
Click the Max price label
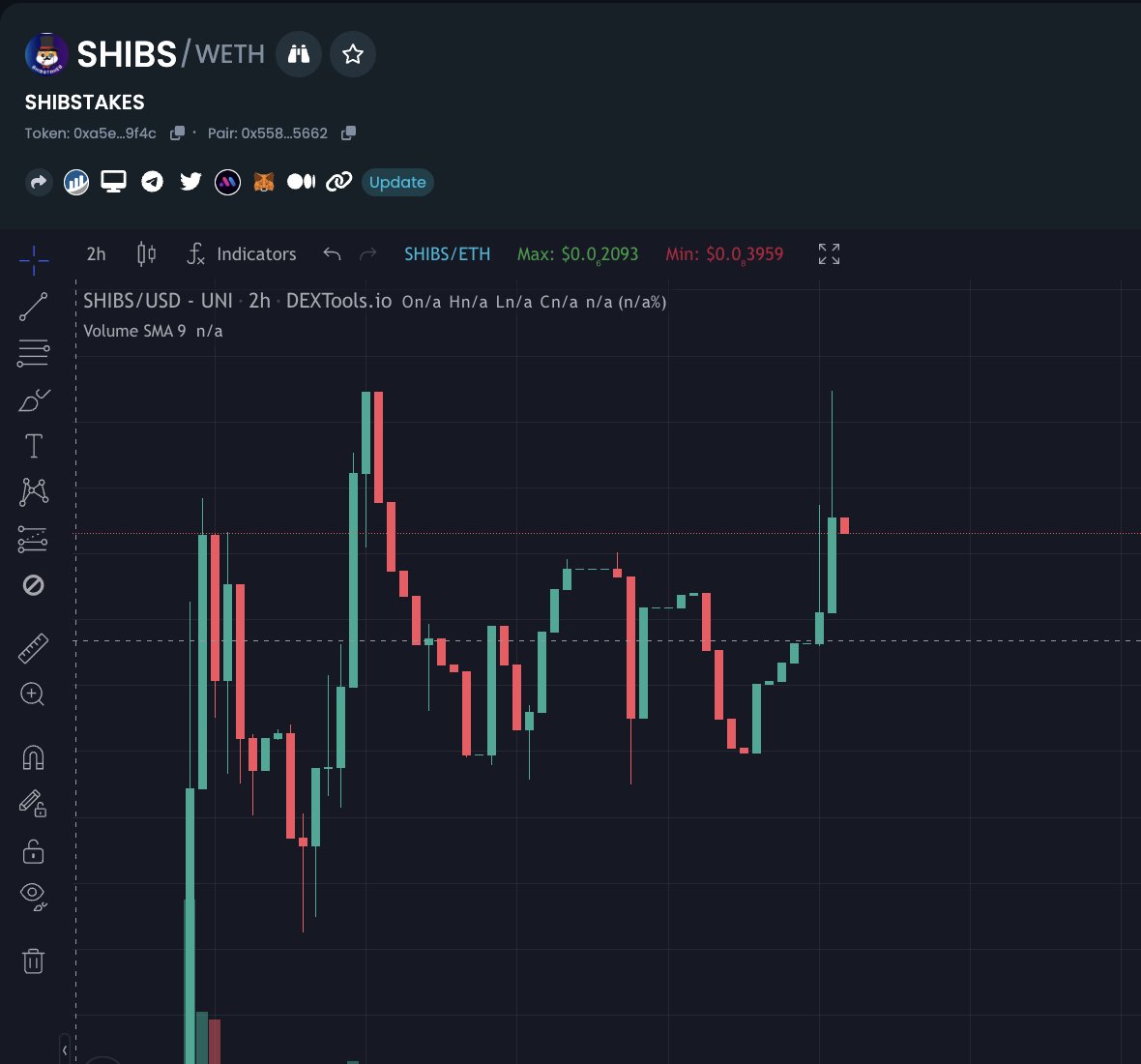point(578,254)
